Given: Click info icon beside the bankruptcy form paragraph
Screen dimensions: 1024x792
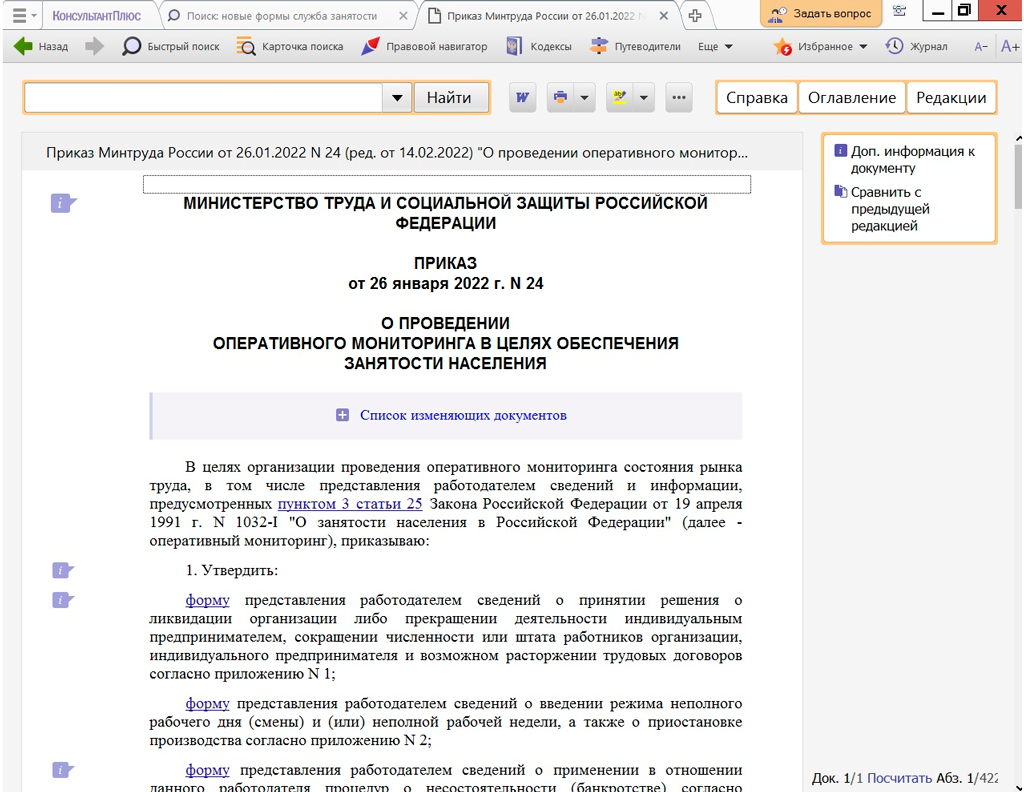Looking at the screenshot, I should [63, 770].
